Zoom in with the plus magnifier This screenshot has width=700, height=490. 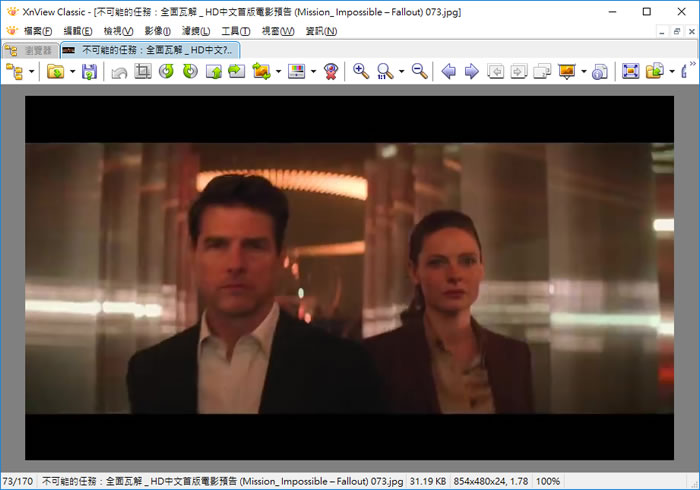click(361, 71)
